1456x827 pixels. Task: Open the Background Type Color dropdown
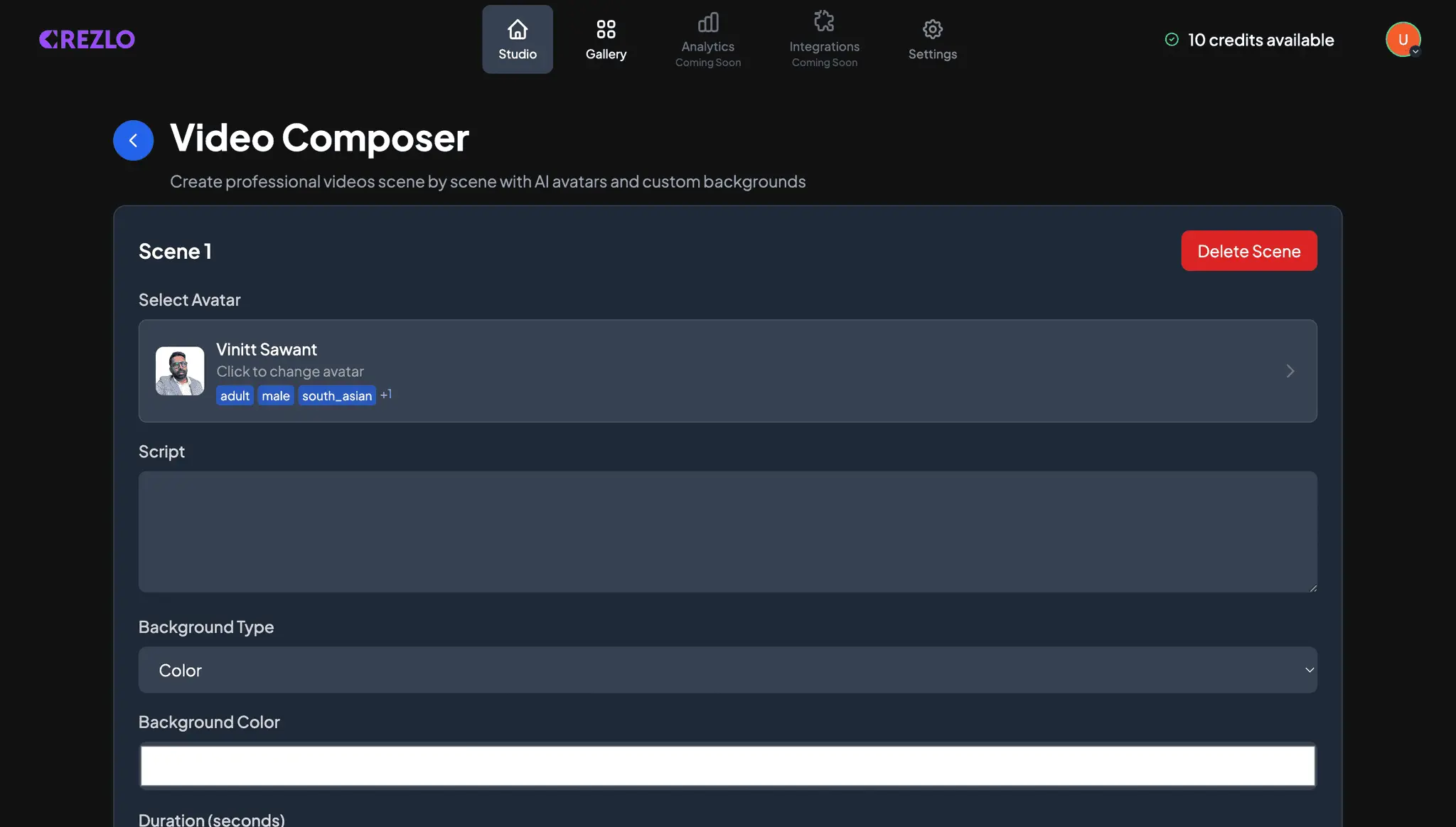pyautogui.click(x=727, y=670)
